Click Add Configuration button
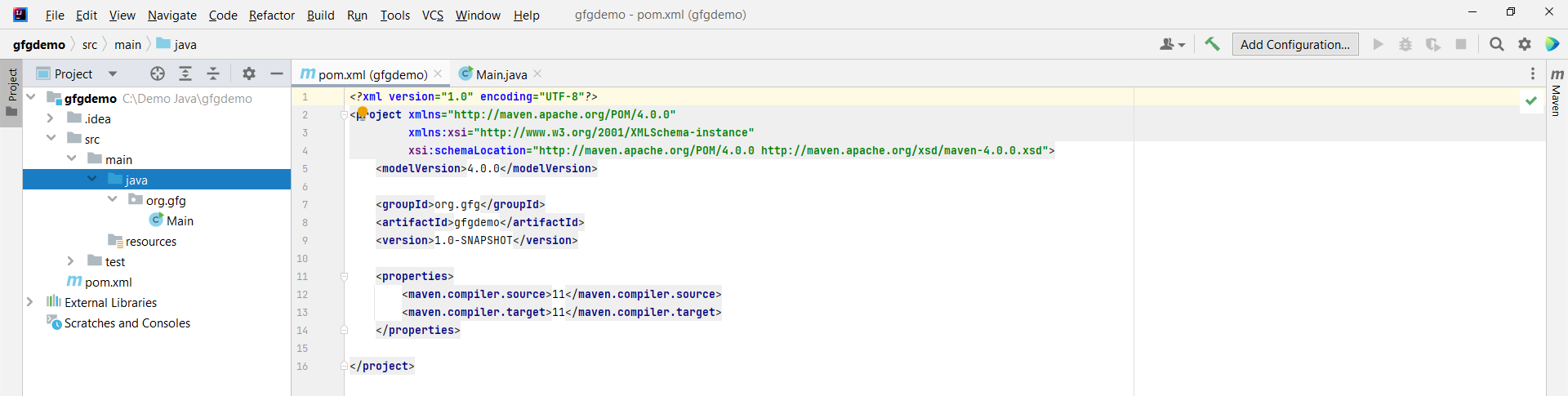This screenshot has height=396, width=1568. click(1294, 44)
